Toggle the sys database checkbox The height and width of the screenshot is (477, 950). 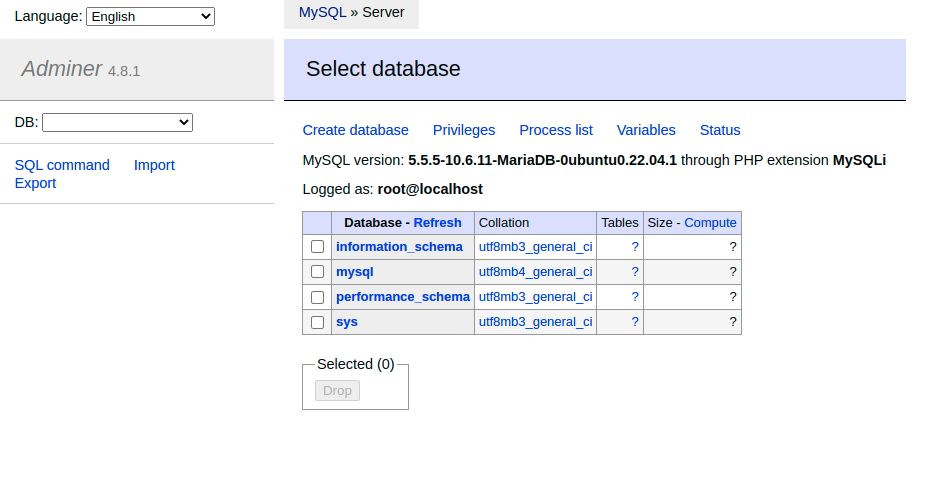[x=317, y=322]
